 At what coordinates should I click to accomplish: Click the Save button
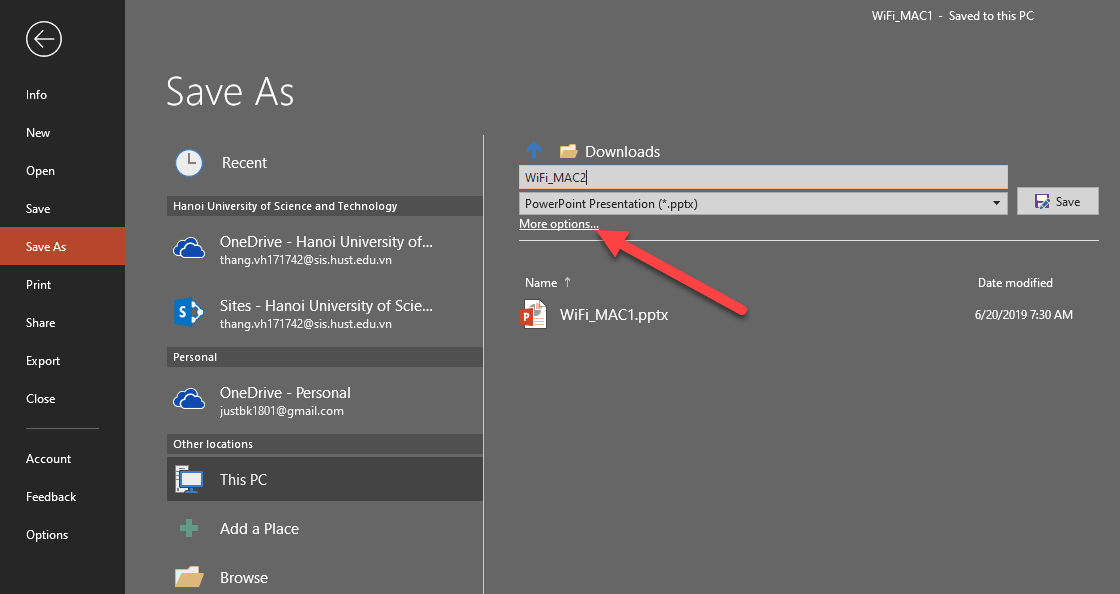(1057, 200)
